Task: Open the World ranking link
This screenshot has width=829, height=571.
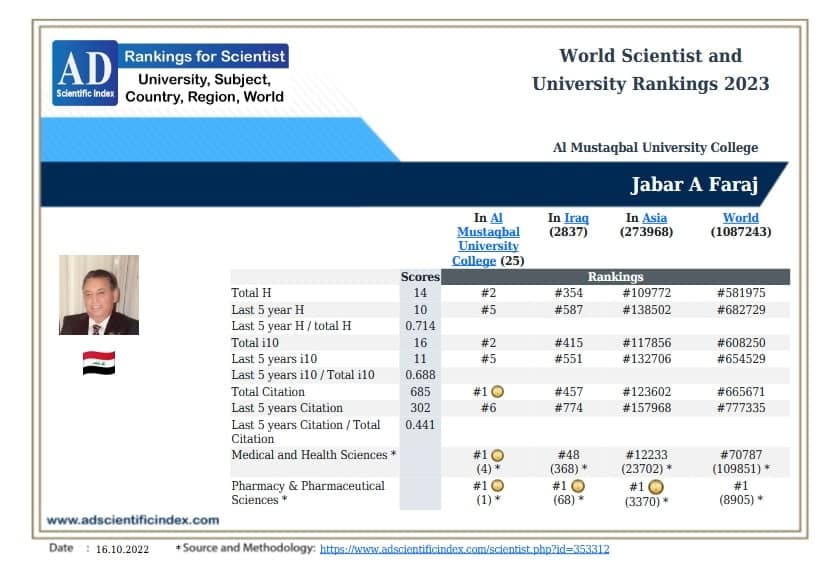Action: pyautogui.click(x=741, y=218)
